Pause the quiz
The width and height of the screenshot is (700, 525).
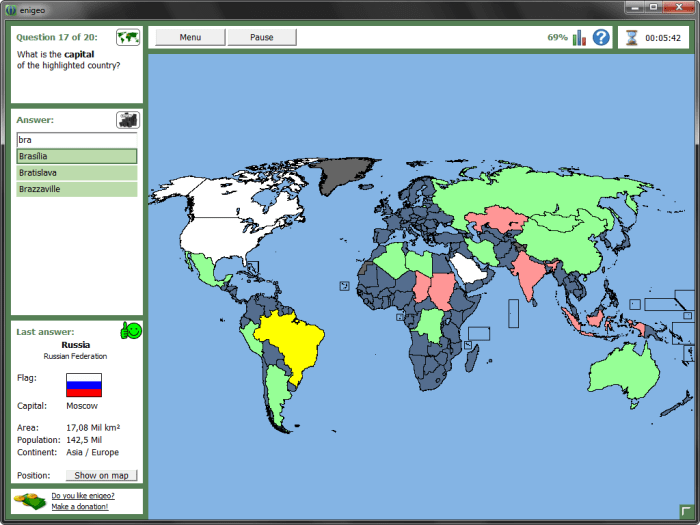click(x=262, y=37)
